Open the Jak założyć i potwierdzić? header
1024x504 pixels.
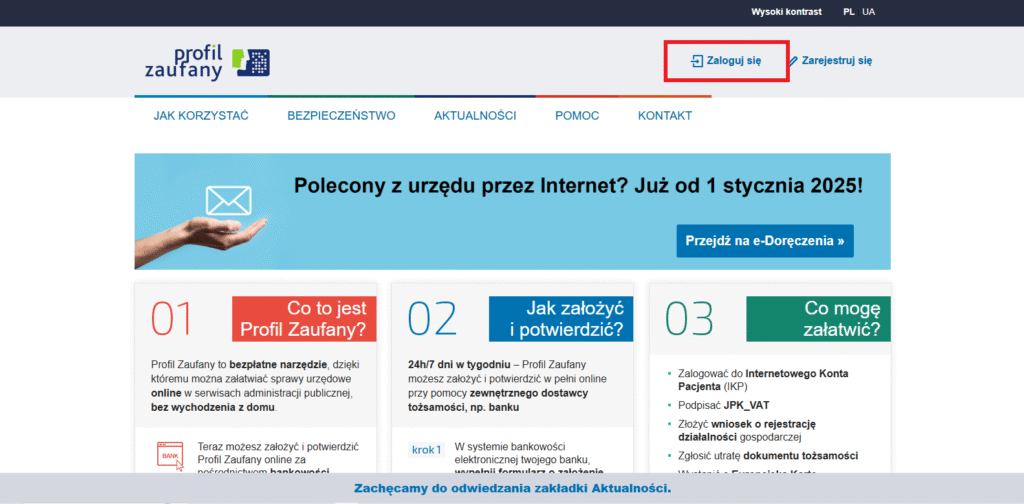pos(561,319)
